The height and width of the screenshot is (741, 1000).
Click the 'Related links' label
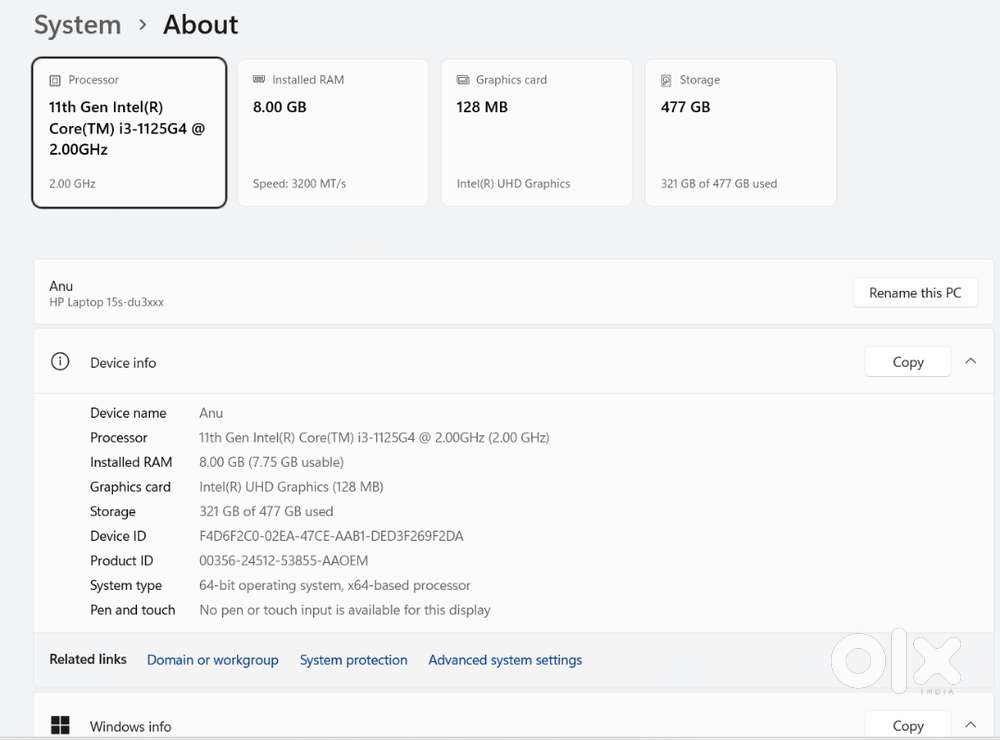pyautogui.click(x=88, y=659)
